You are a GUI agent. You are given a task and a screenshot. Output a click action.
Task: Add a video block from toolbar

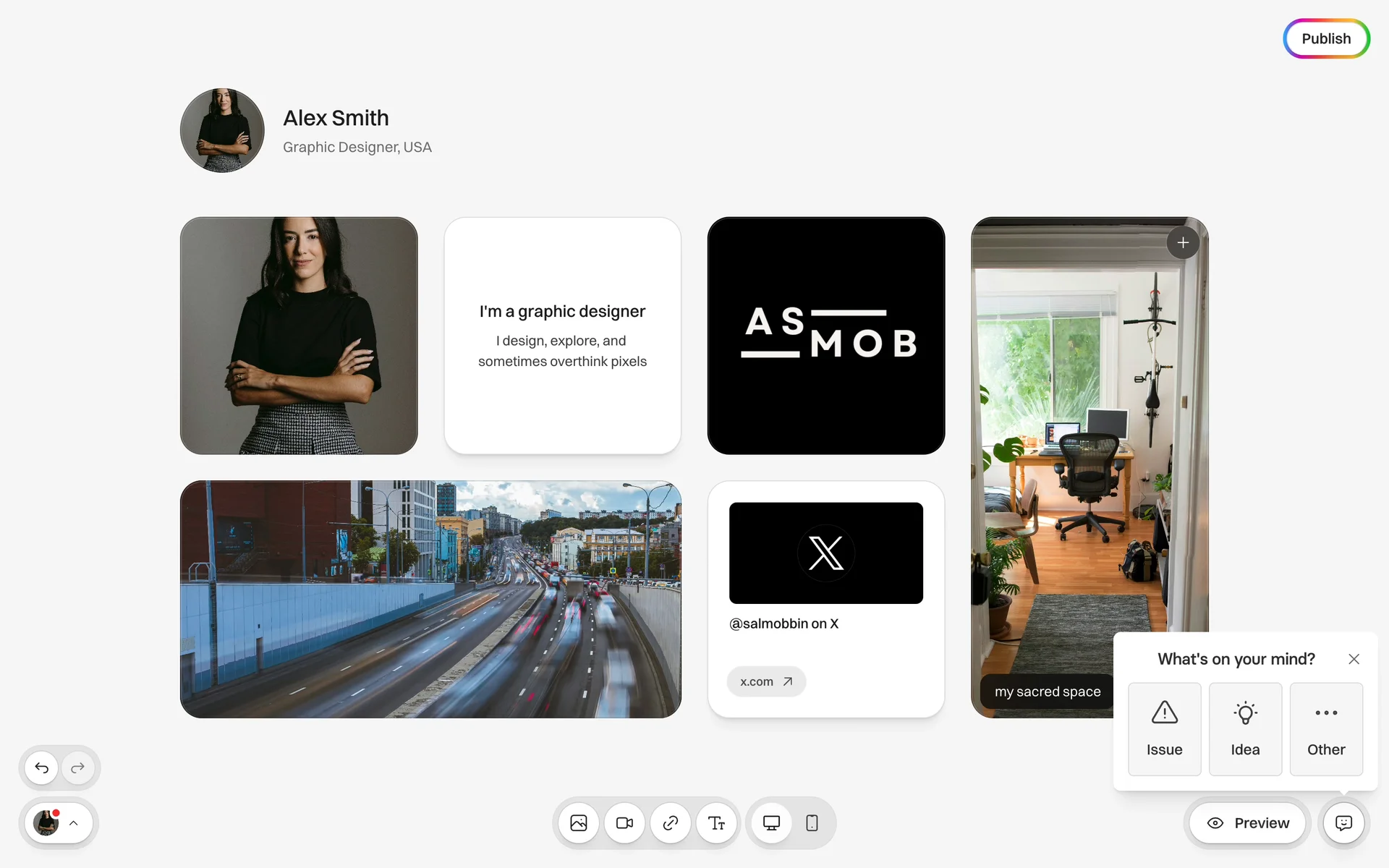click(624, 823)
